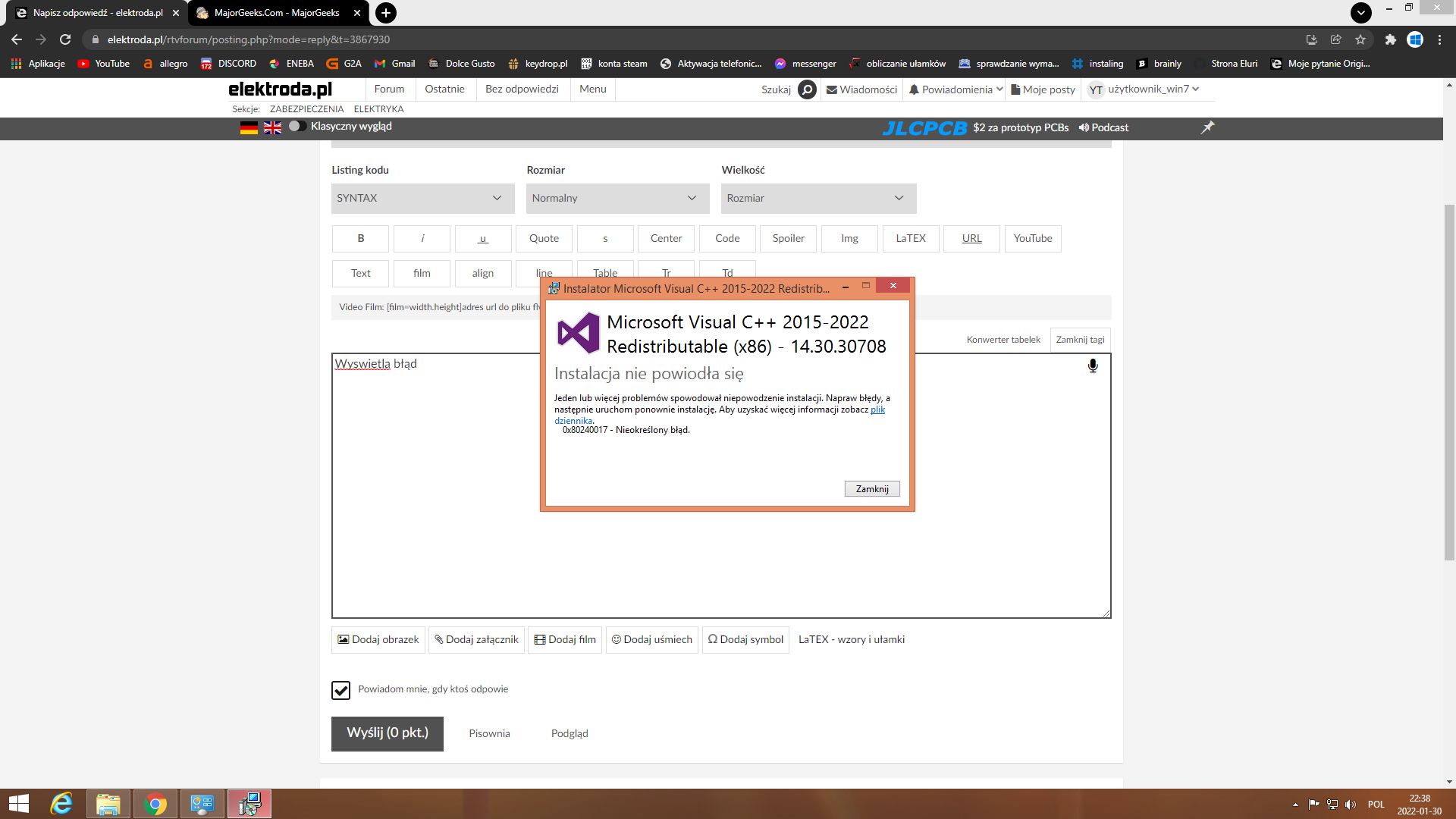Open the Chrome tab search dropdown
Screen dimensions: 1456x819
pyautogui.click(x=1361, y=13)
